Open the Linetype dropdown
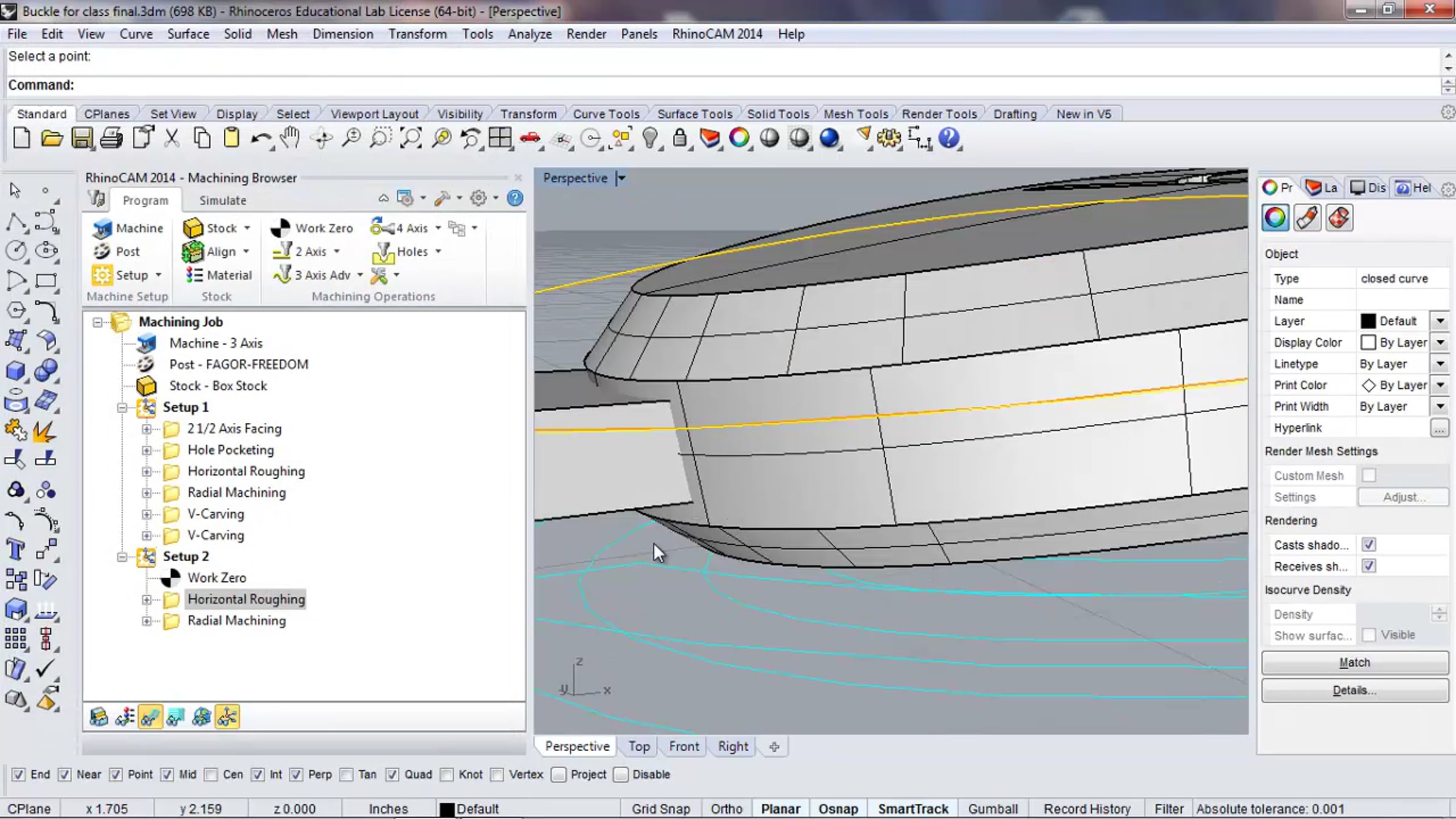The image size is (1456, 819). 1440,364
